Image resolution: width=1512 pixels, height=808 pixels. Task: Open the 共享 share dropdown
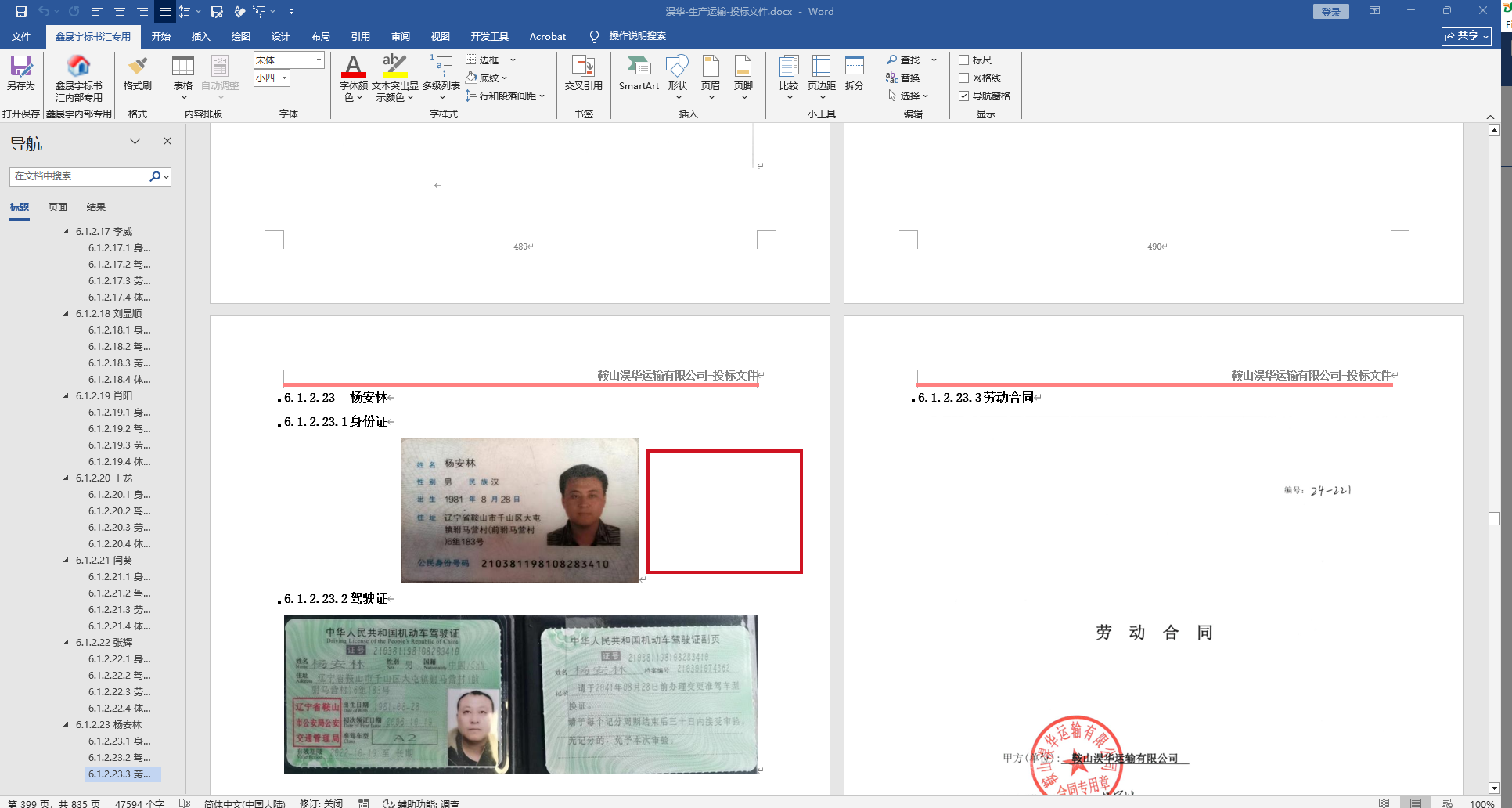pyautogui.click(x=1467, y=36)
